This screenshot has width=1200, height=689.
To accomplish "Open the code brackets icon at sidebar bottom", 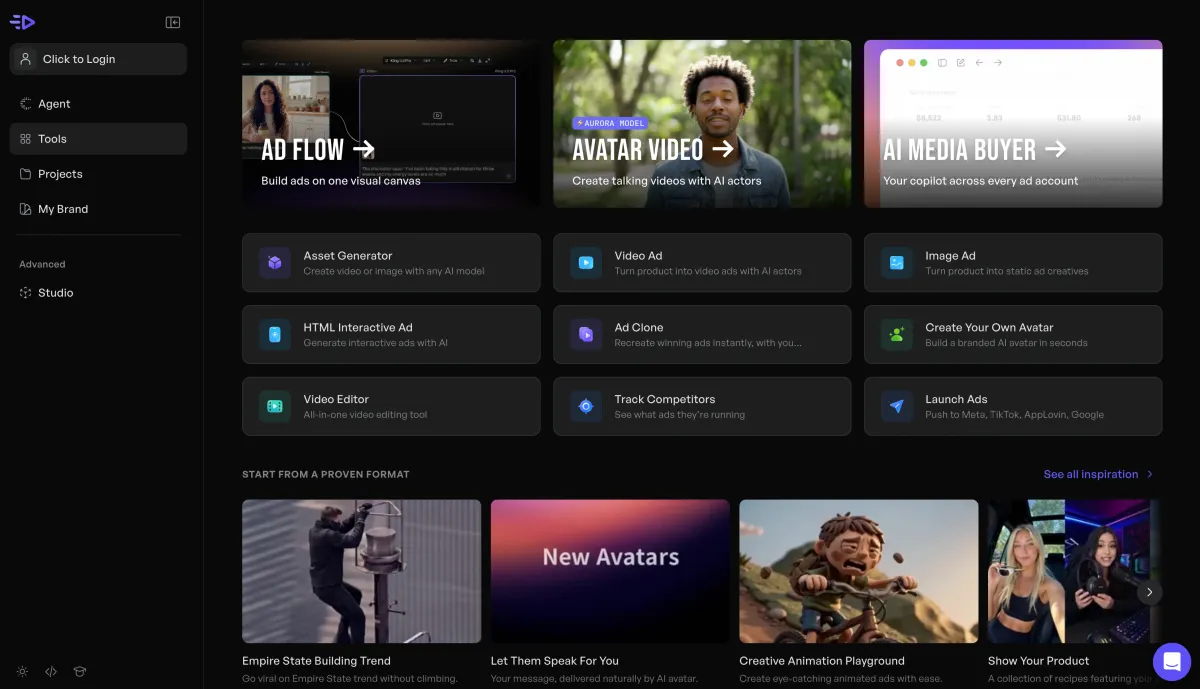I will (51, 671).
